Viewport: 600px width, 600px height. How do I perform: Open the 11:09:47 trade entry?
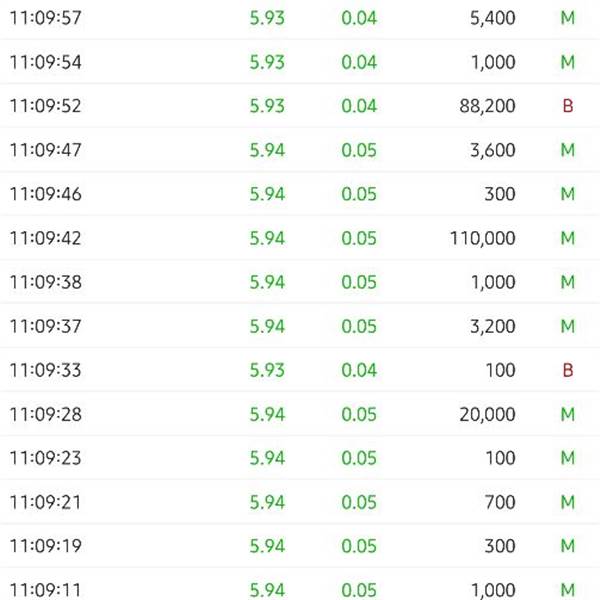click(x=300, y=150)
